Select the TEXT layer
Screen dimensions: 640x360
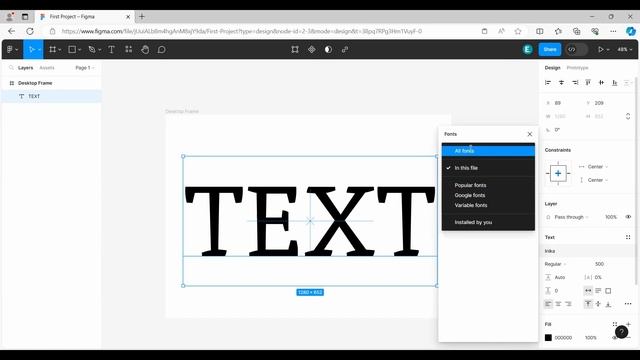tap(51, 96)
